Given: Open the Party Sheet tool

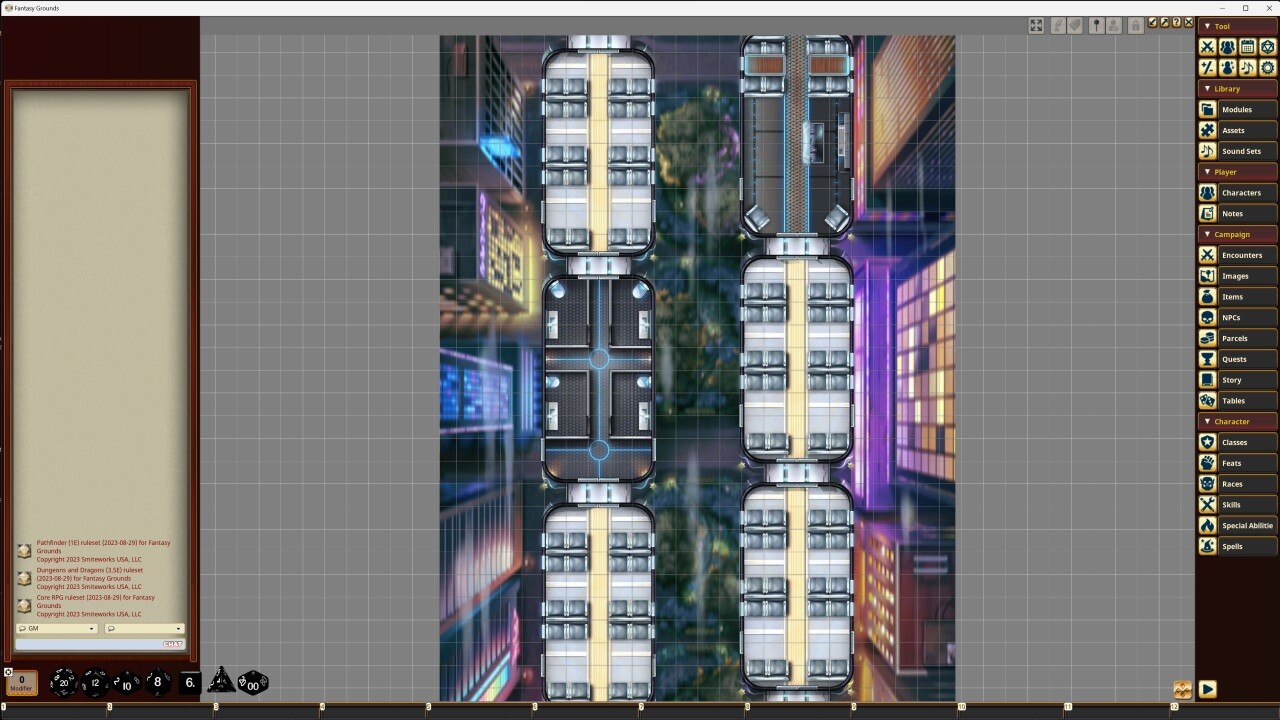Looking at the screenshot, I should (1227, 46).
